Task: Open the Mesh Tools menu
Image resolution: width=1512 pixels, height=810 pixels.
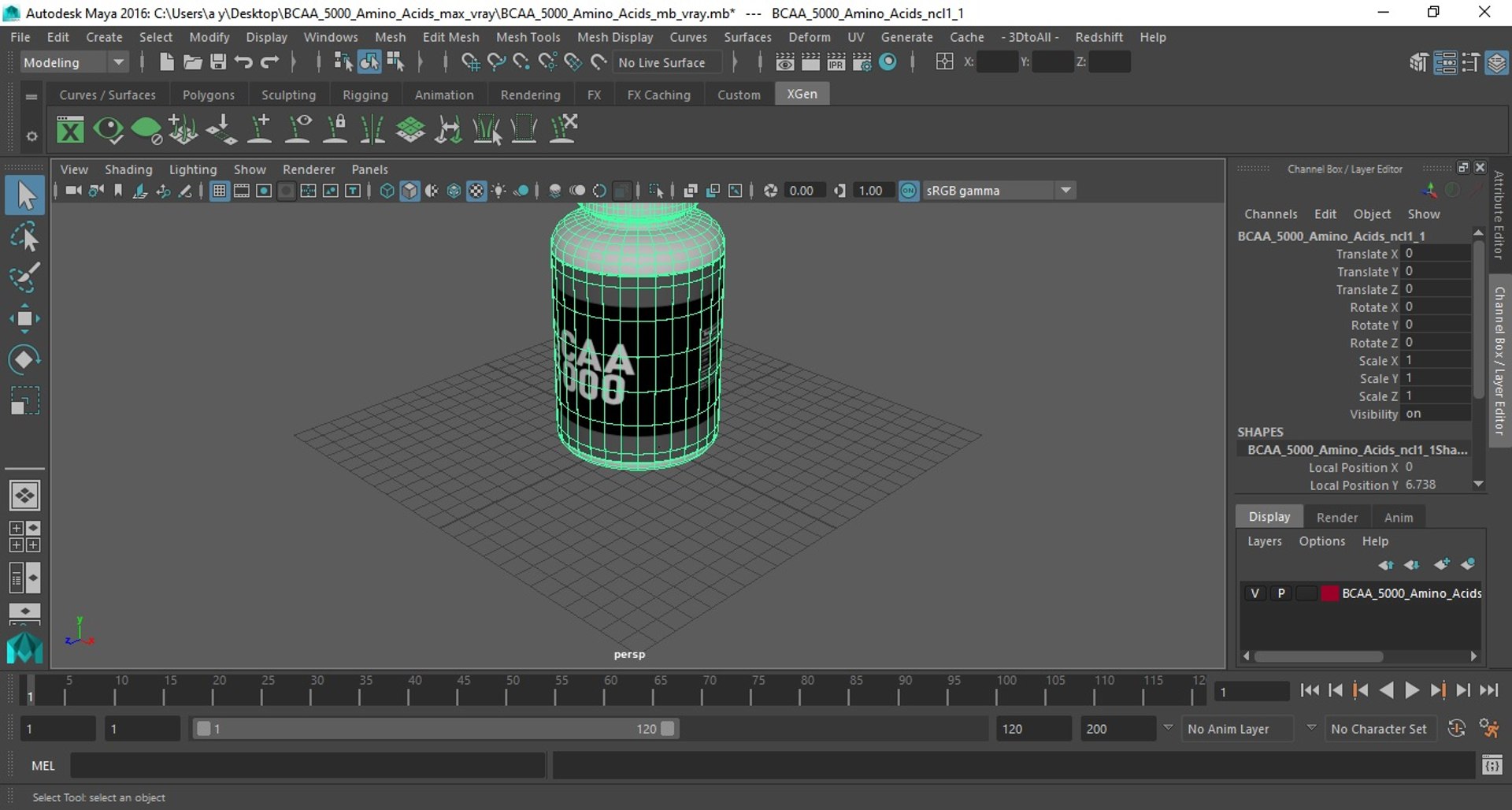Action: click(x=528, y=37)
